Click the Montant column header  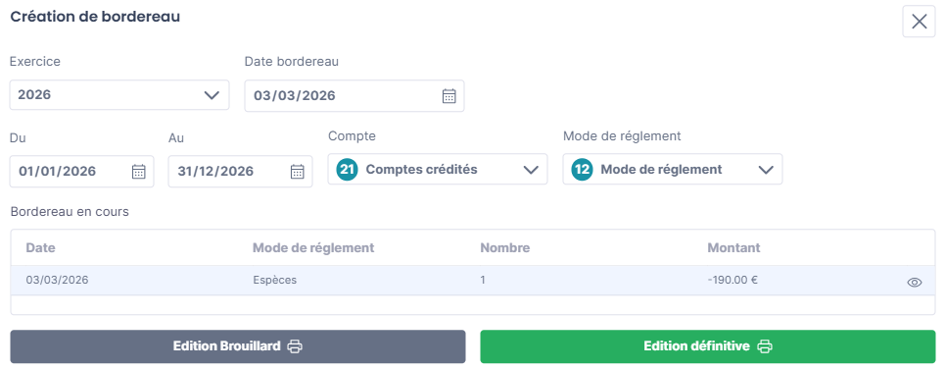(734, 248)
